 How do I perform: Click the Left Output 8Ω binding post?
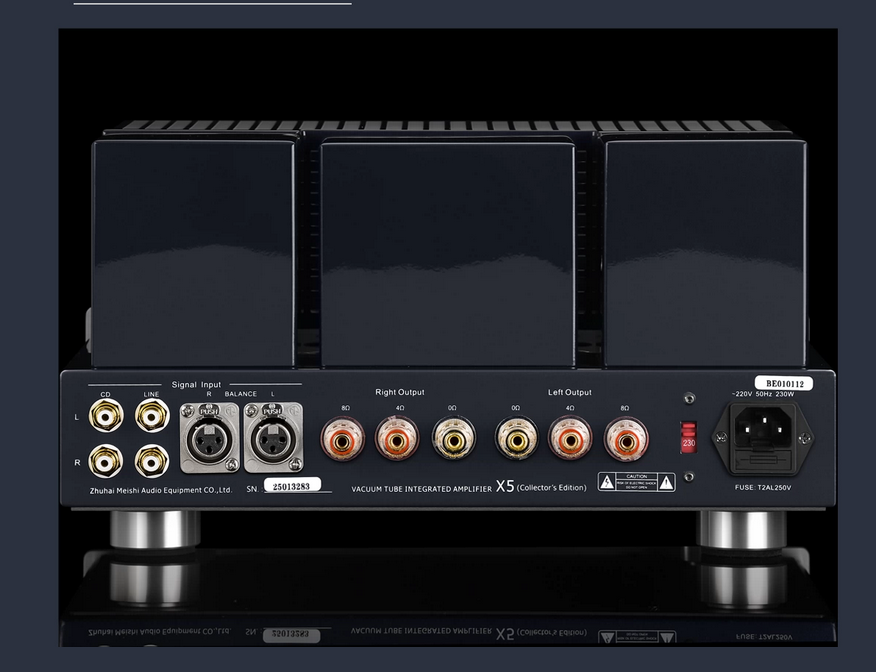(x=626, y=439)
